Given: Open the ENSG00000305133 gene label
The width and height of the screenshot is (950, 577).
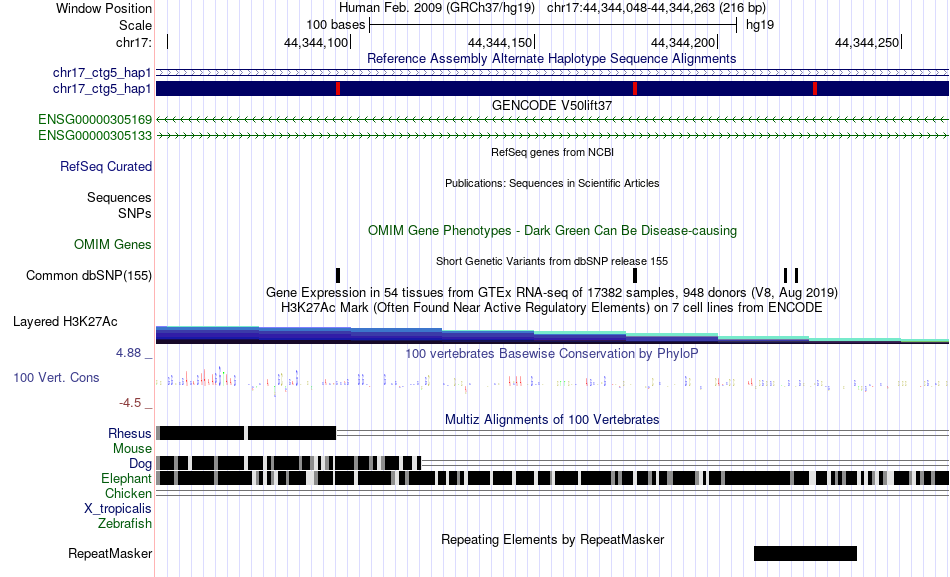Looking at the screenshot, I should click(95, 136).
